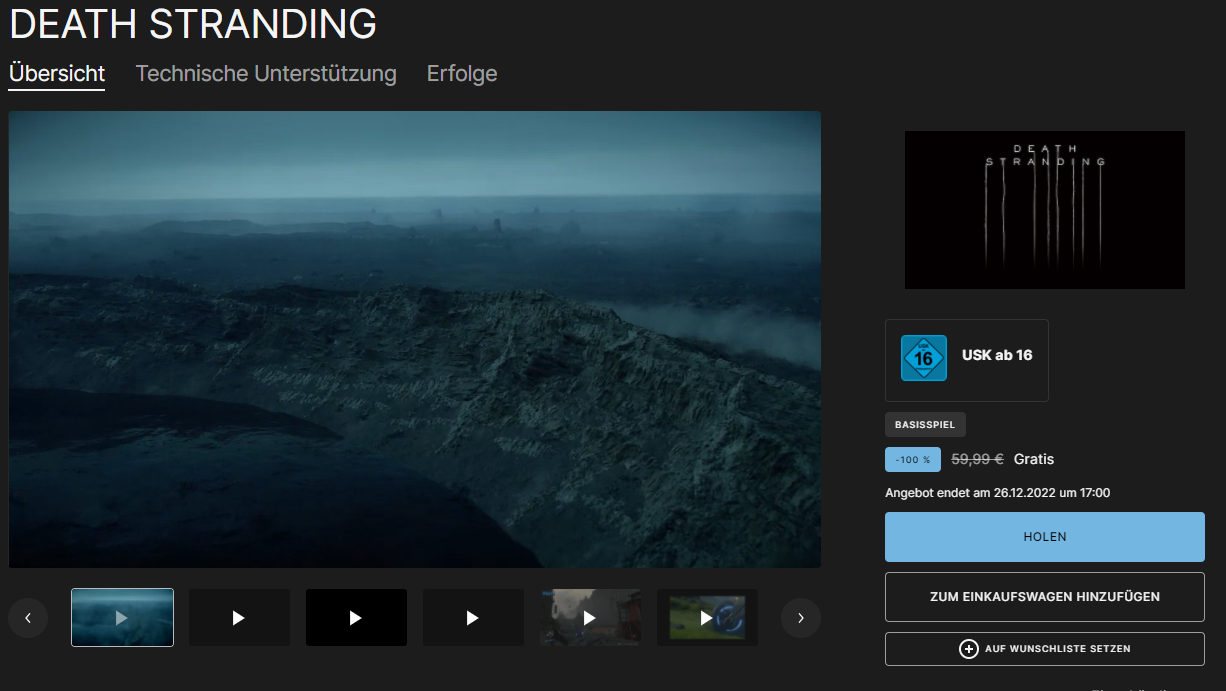This screenshot has height=691, width=1226.
Task: Select the sixth thumbnail with grassy scene
Action: pos(707,618)
